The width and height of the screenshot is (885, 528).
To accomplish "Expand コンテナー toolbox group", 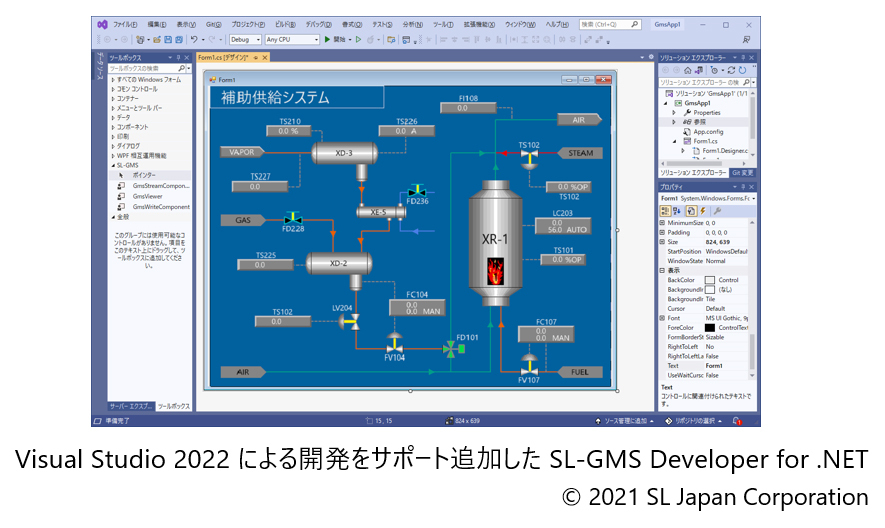I will [x=113, y=99].
